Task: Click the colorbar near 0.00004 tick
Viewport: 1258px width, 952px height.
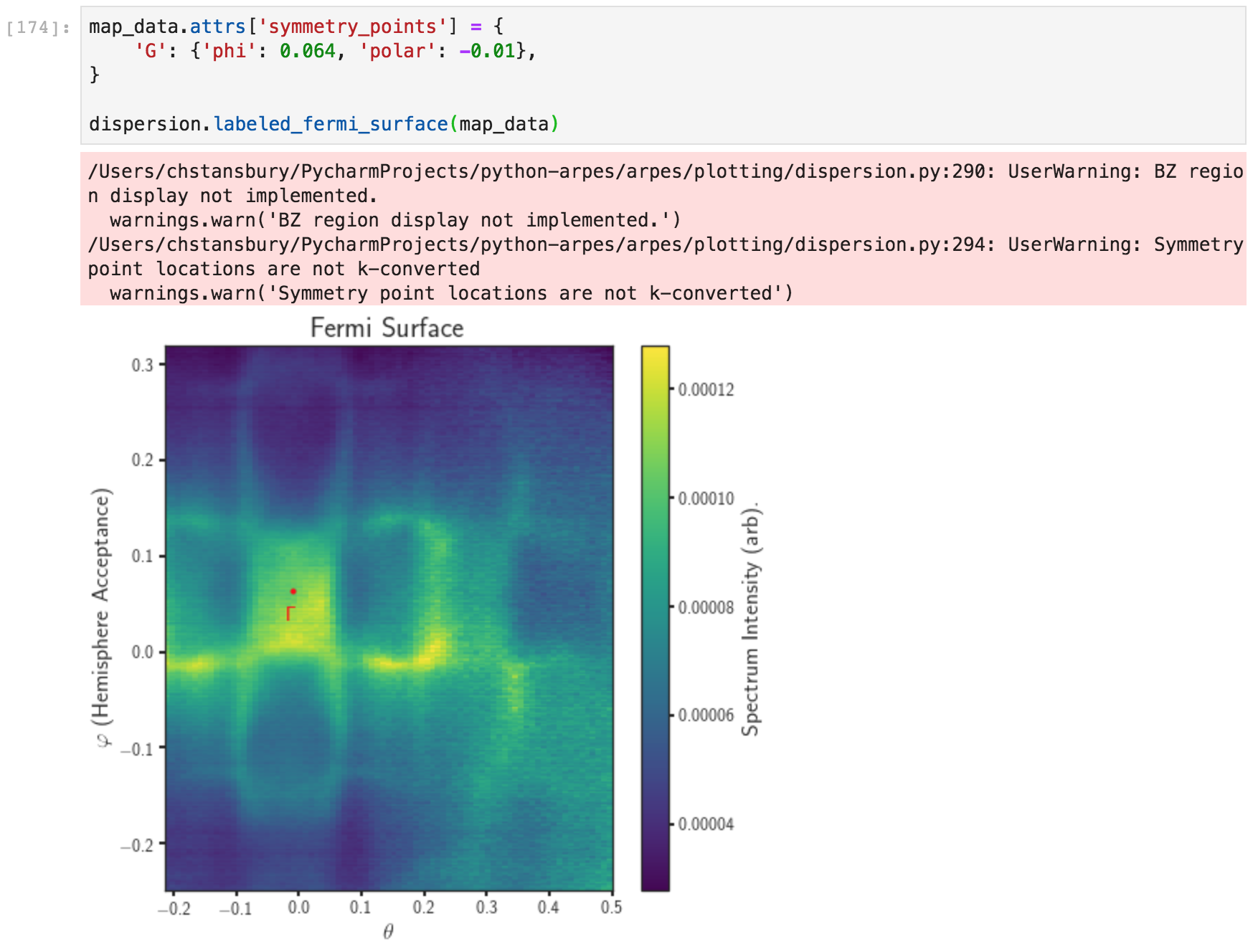Action: coord(656,824)
